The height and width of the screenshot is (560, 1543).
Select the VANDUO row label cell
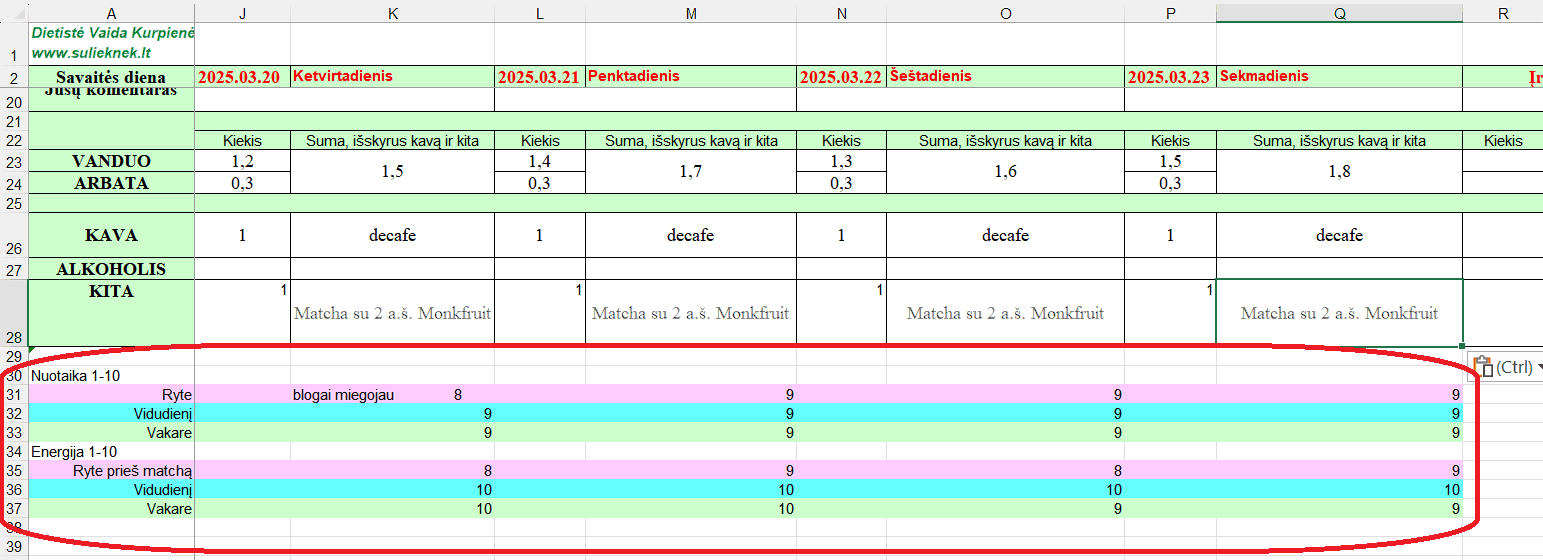(x=111, y=161)
